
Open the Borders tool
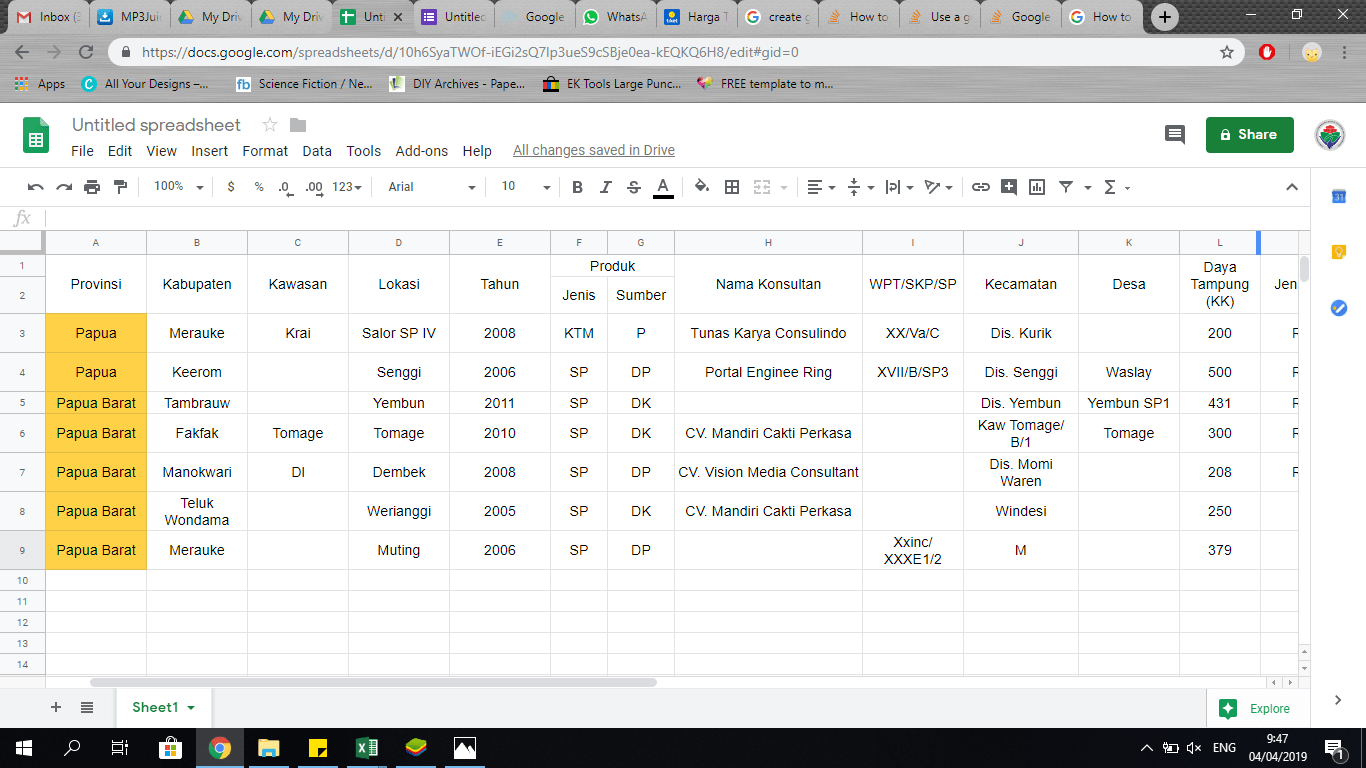(x=732, y=187)
